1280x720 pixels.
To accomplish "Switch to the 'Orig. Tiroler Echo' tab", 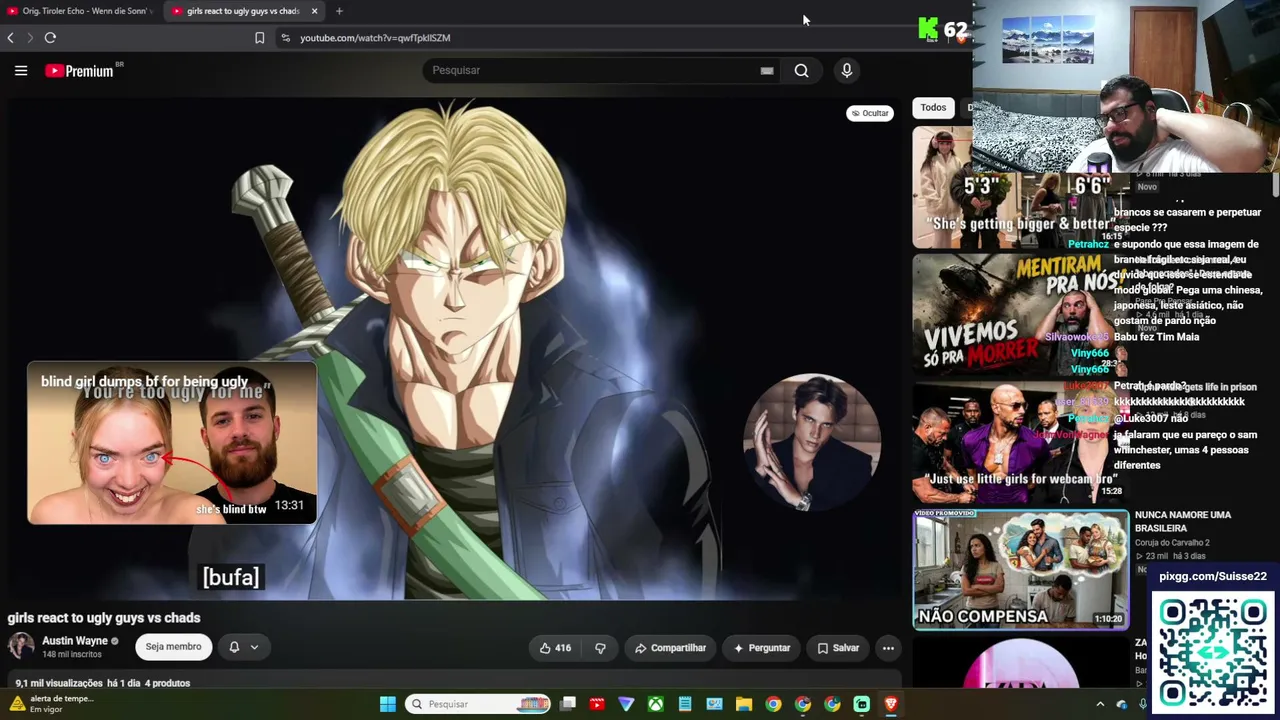I will tap(80, 11).
